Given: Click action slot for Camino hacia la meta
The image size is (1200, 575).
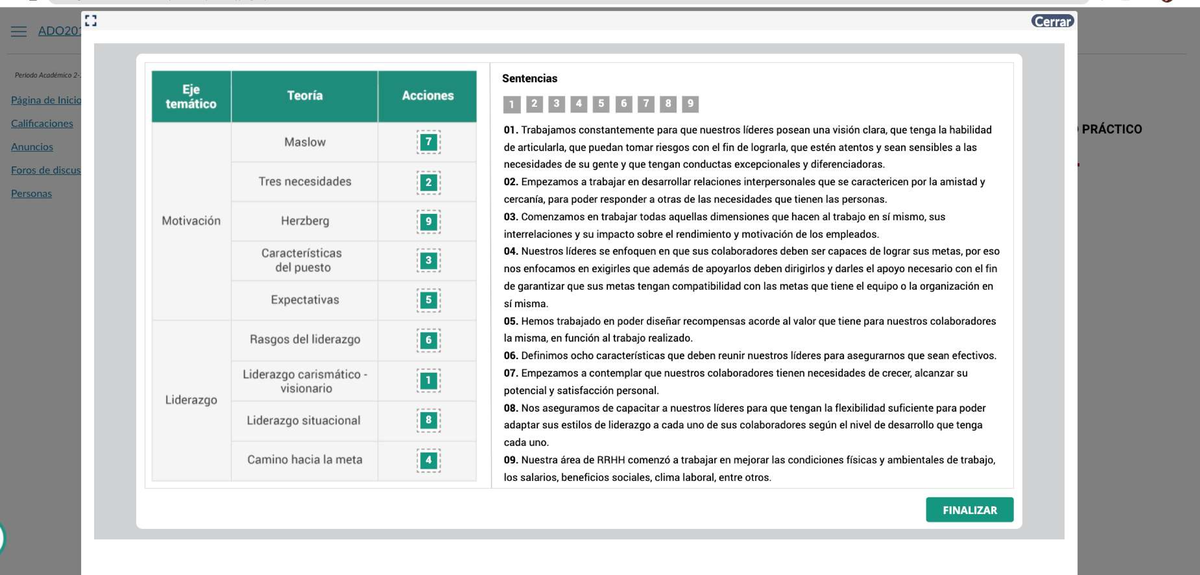Looking at the screenshot, I should click(x=428, y=460).
